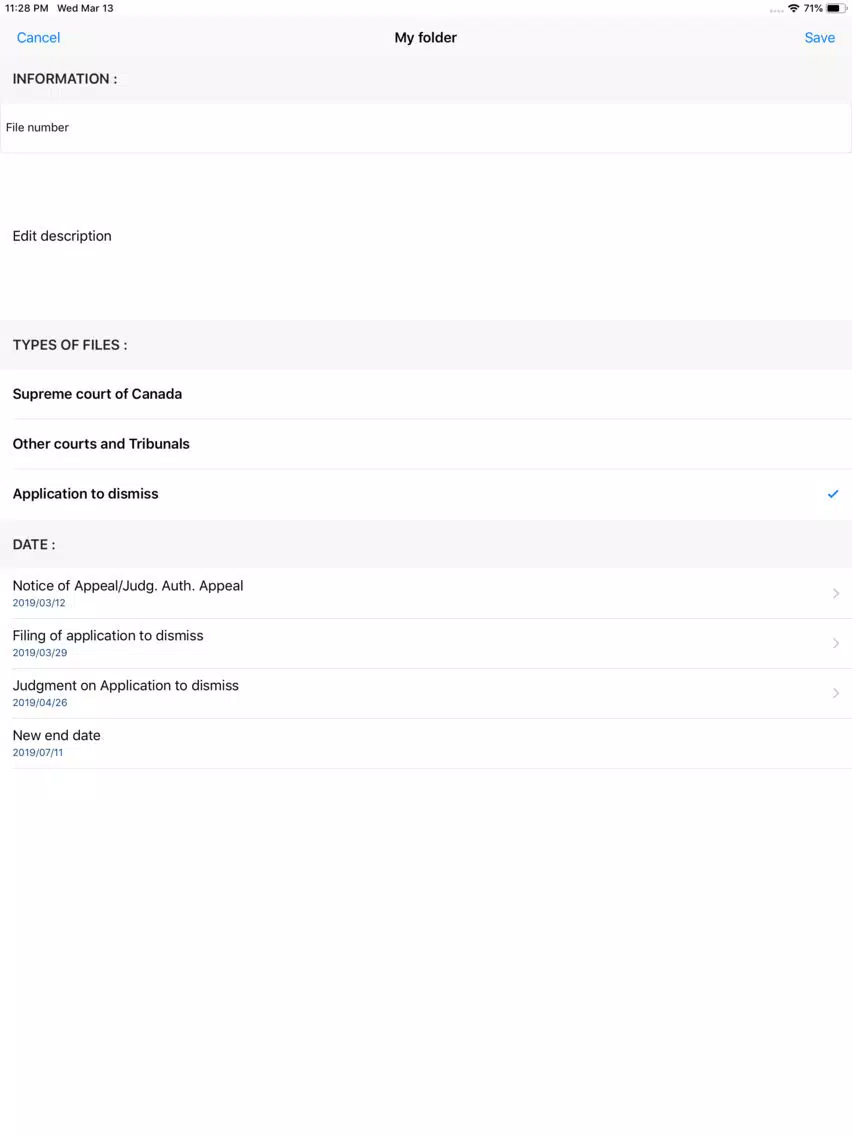Click the File number input field
Image resolution: width=852 pixels, height=1136 pixels.
(426, 128)
